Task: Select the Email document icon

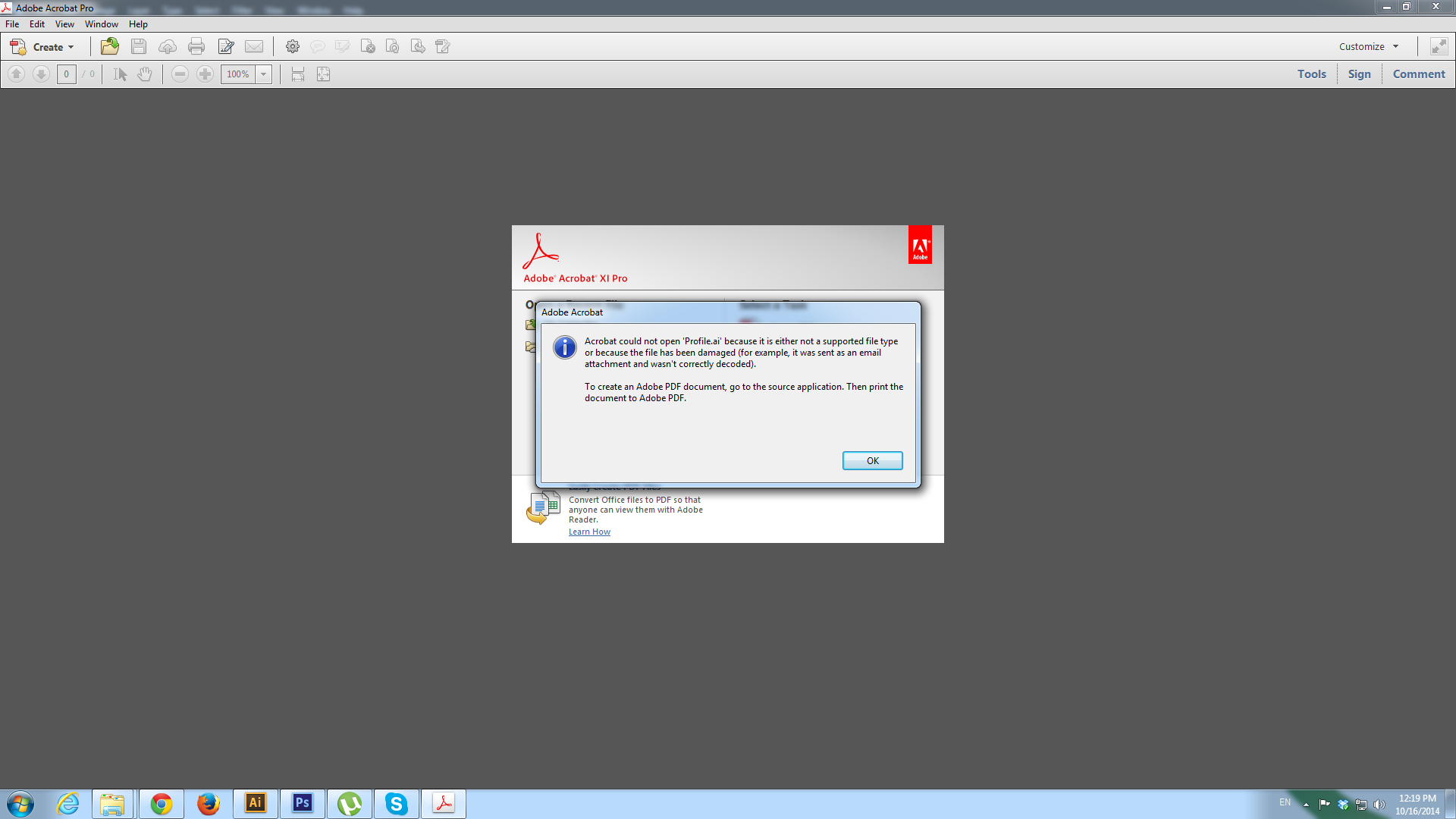Action: [x=254, y=46]
